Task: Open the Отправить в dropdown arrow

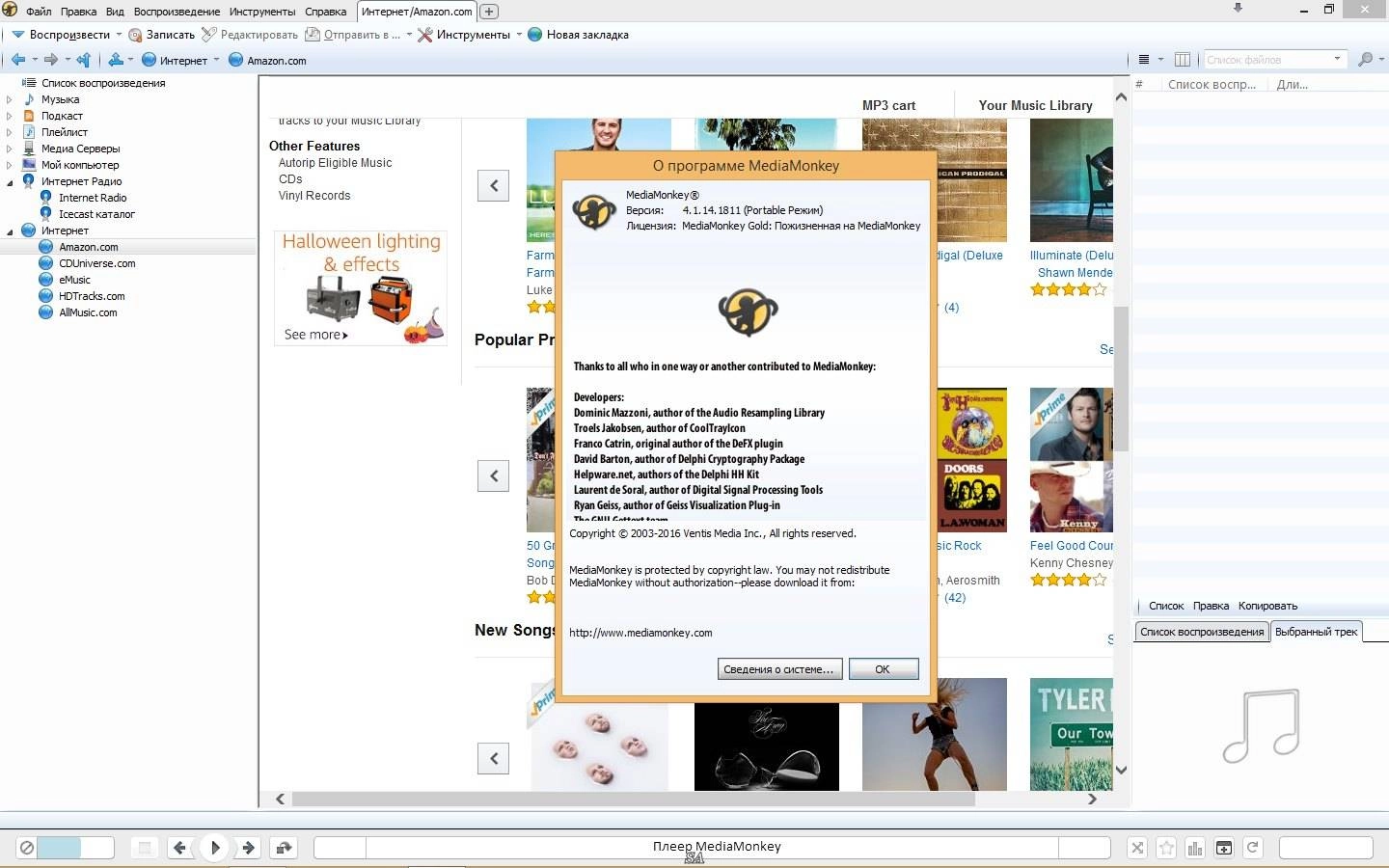Action: (x=409, y=35)
